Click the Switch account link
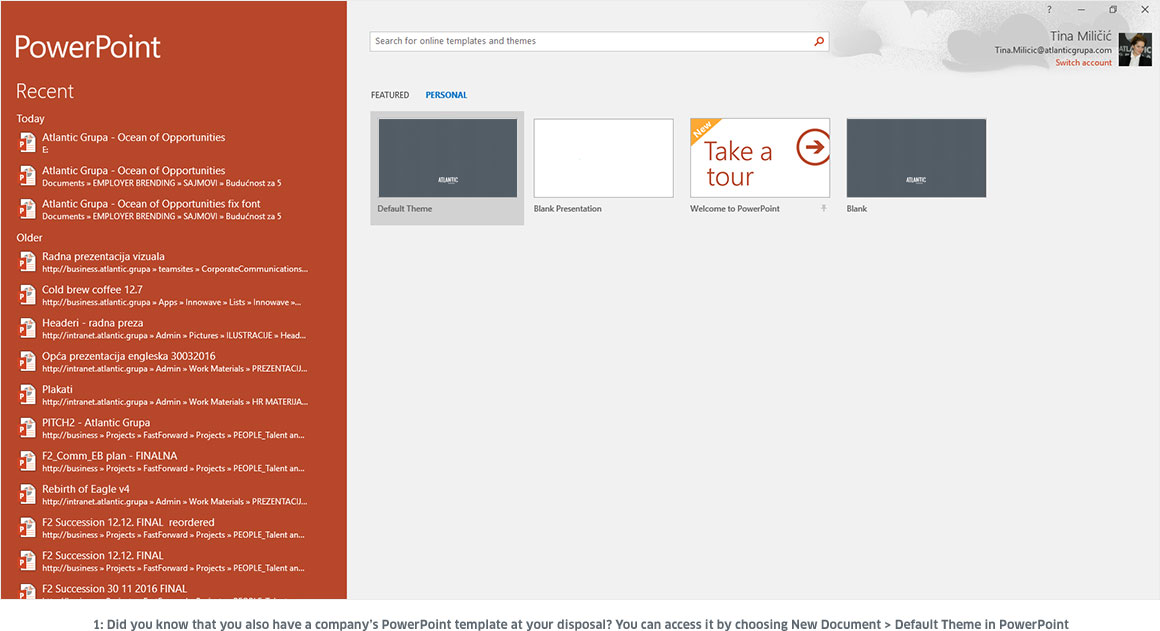 (1083, 62)
